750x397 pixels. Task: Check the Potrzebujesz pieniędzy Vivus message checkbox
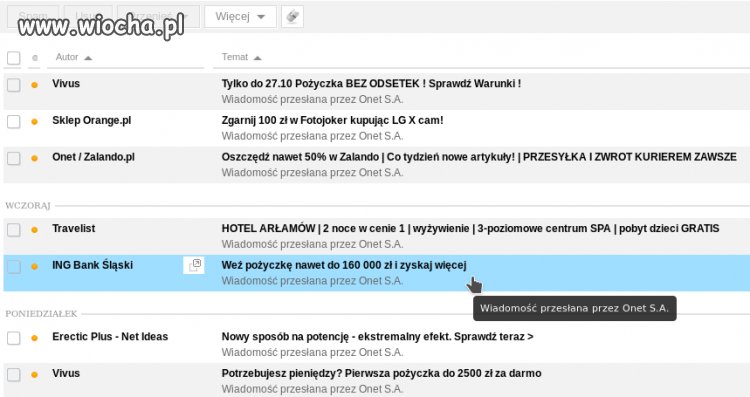[x=13, y=375]
